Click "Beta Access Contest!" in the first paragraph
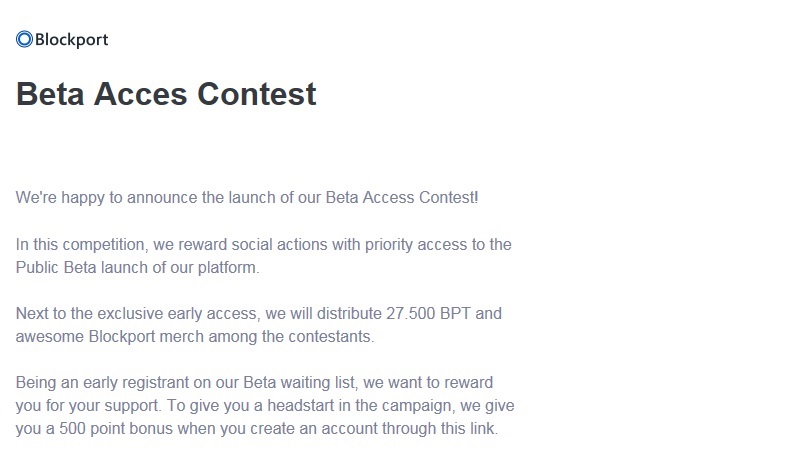The width and height of the screenshot is (788, 462). pos(402,197)
